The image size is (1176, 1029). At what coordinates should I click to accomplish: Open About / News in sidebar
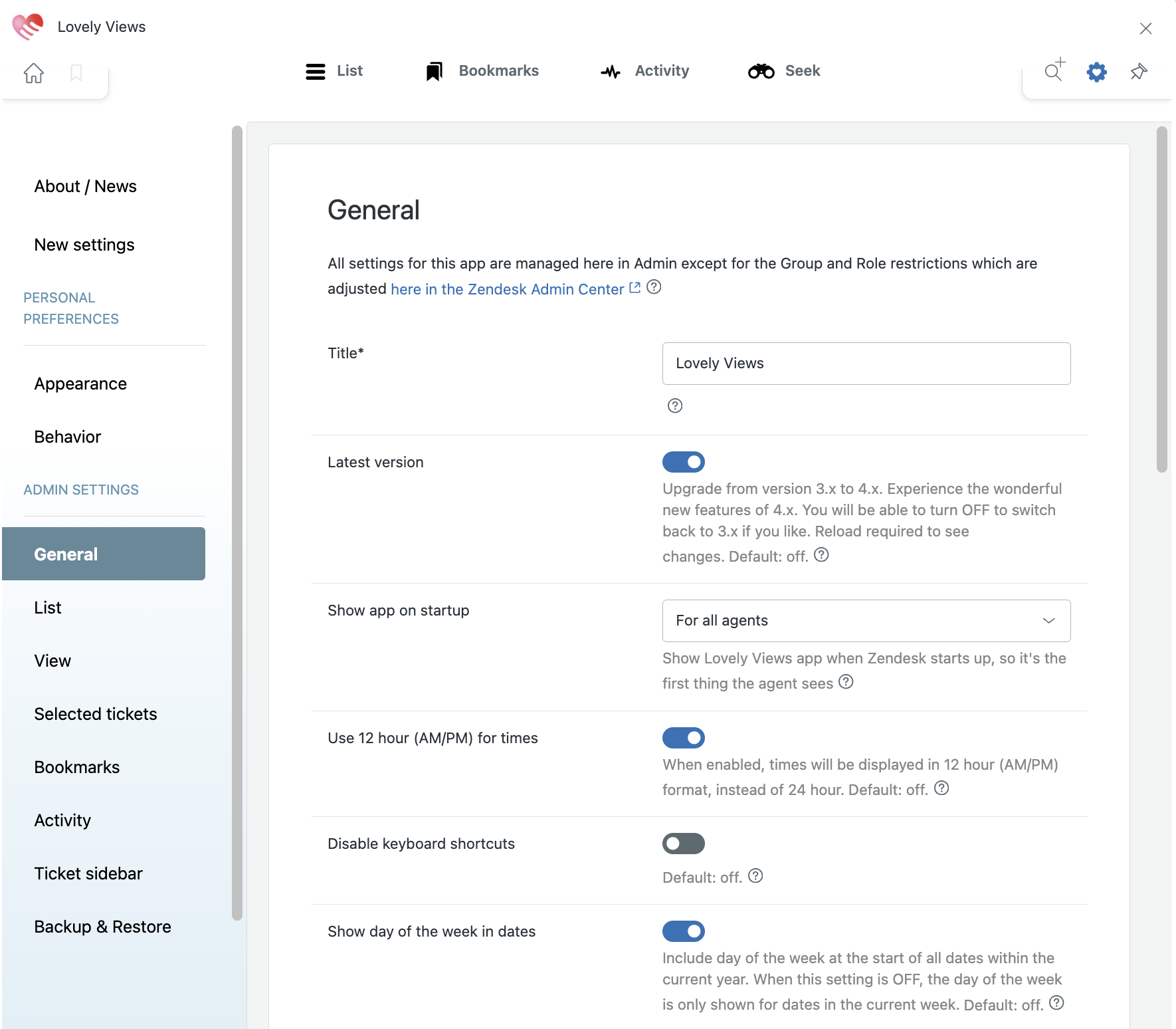pyautogui.click(x=86, y=186)
